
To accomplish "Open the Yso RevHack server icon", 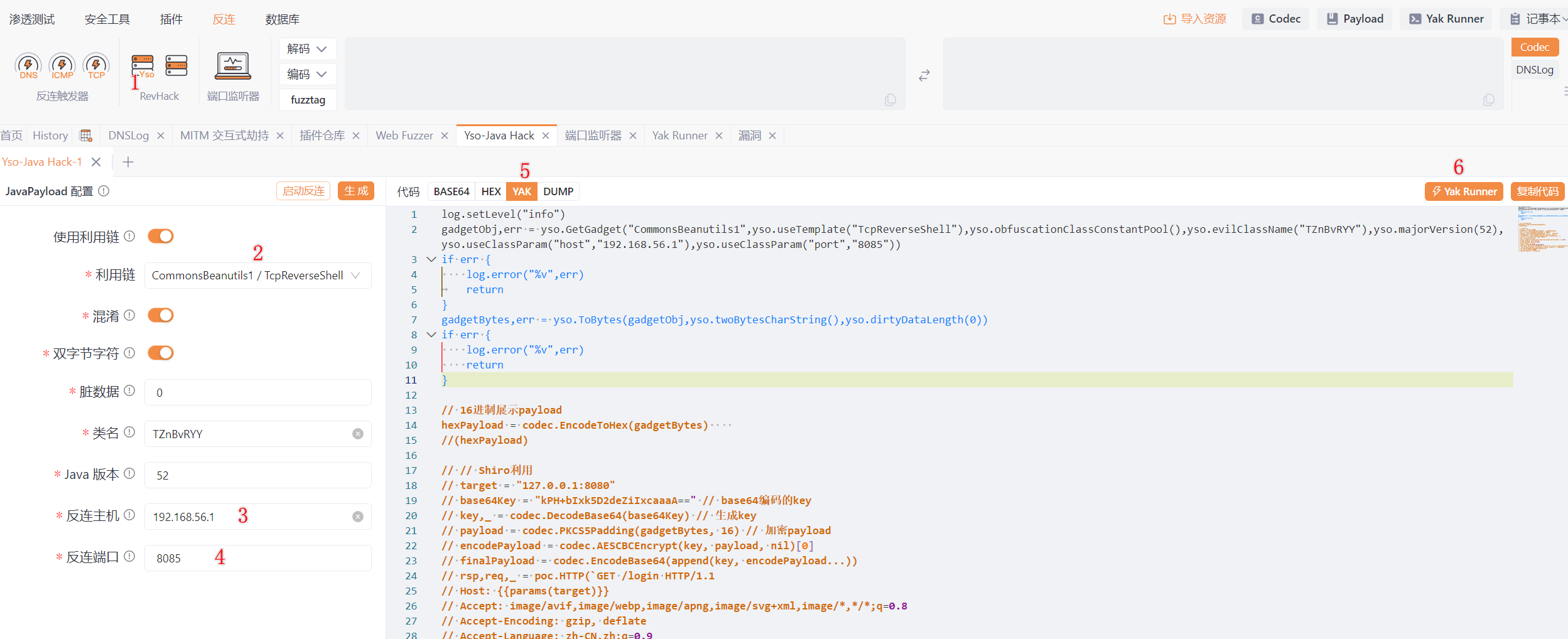I will click(143, 66).
